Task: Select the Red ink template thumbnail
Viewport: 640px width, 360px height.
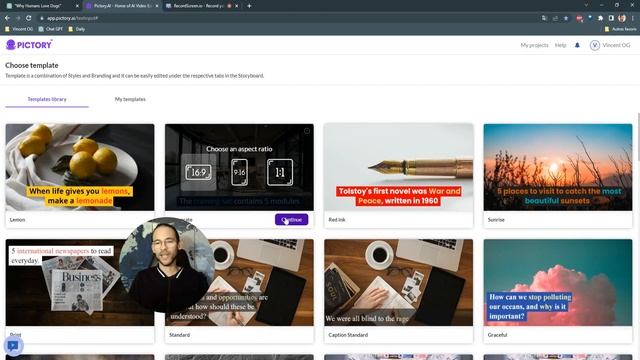Action: (x=399, y=167)
